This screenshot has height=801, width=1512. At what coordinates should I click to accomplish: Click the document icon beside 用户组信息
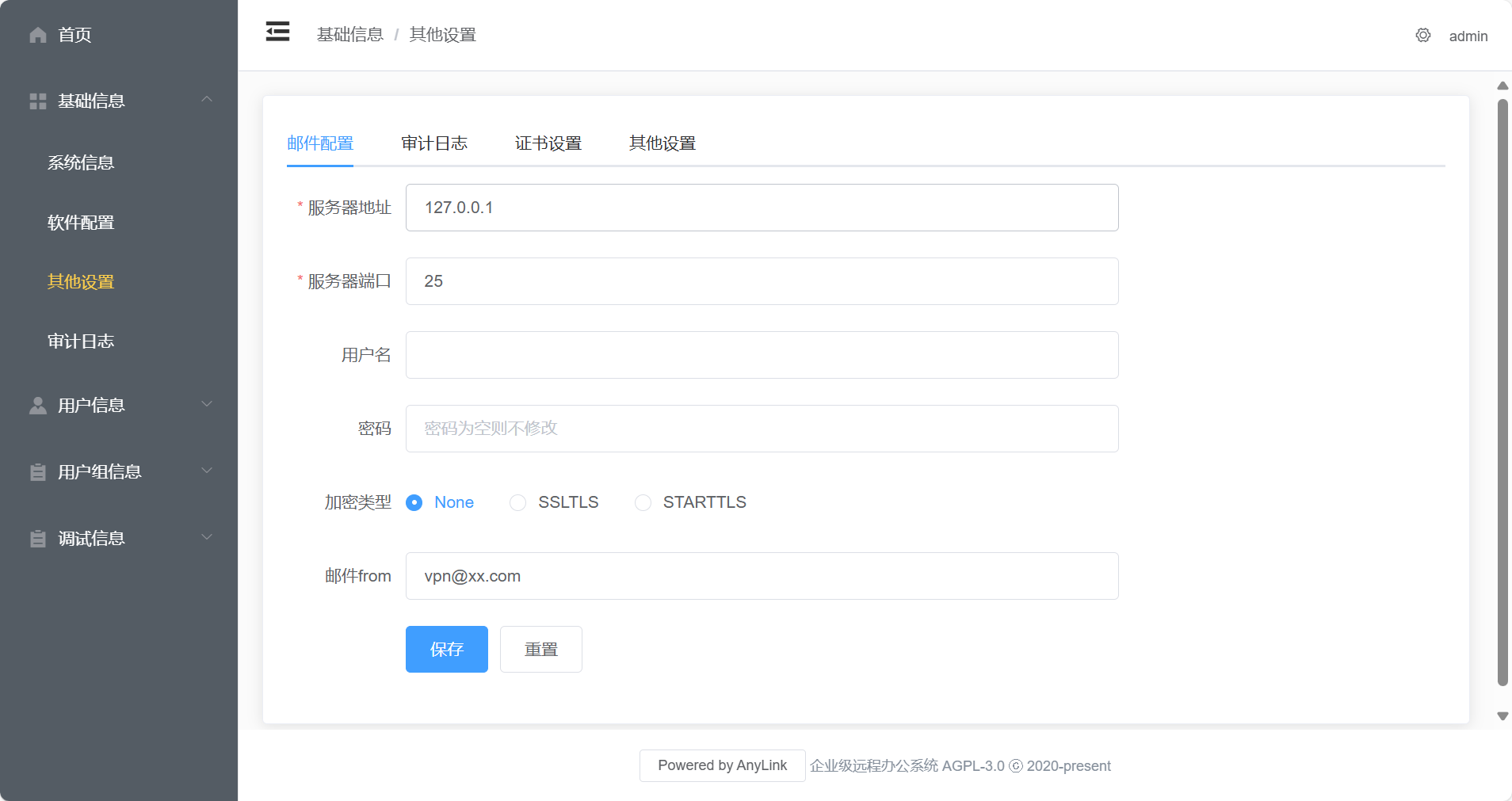(37, 471)
